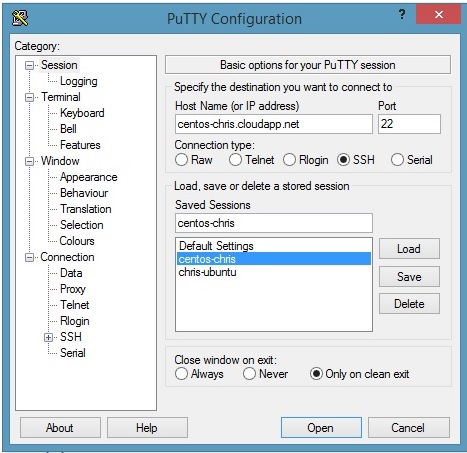Collapse the Connection category node
Image resolution: width=467 pixels, height=453 pixels.
click(x=30, y=257)
